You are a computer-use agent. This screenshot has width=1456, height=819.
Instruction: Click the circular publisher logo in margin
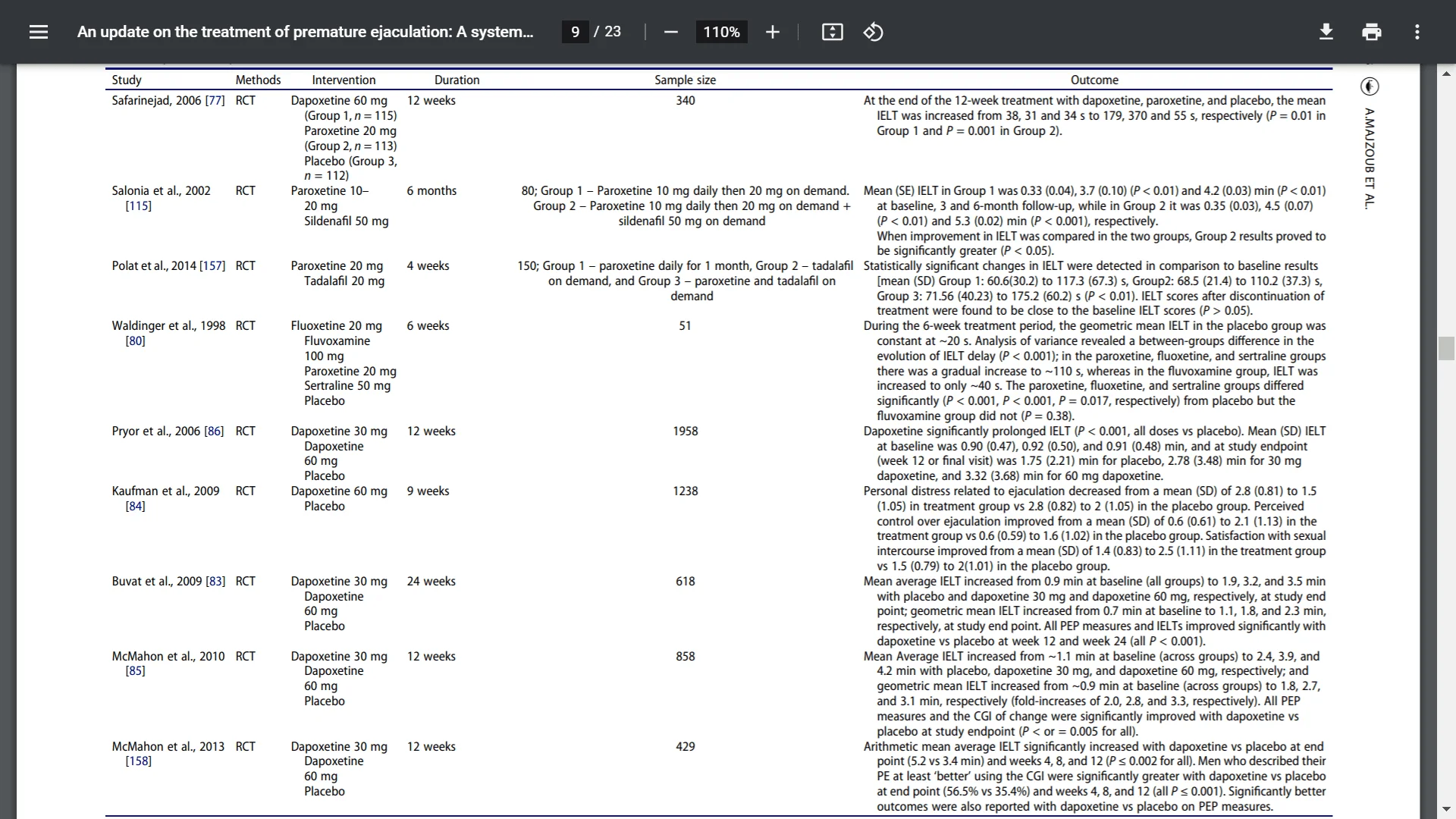click(x=1370, y=86)
